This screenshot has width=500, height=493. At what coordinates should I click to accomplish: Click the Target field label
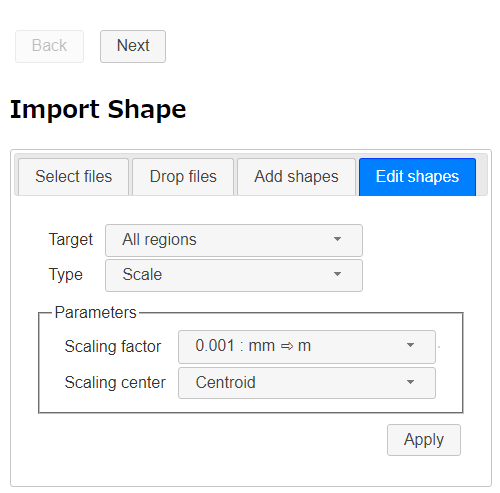(71, 239)
